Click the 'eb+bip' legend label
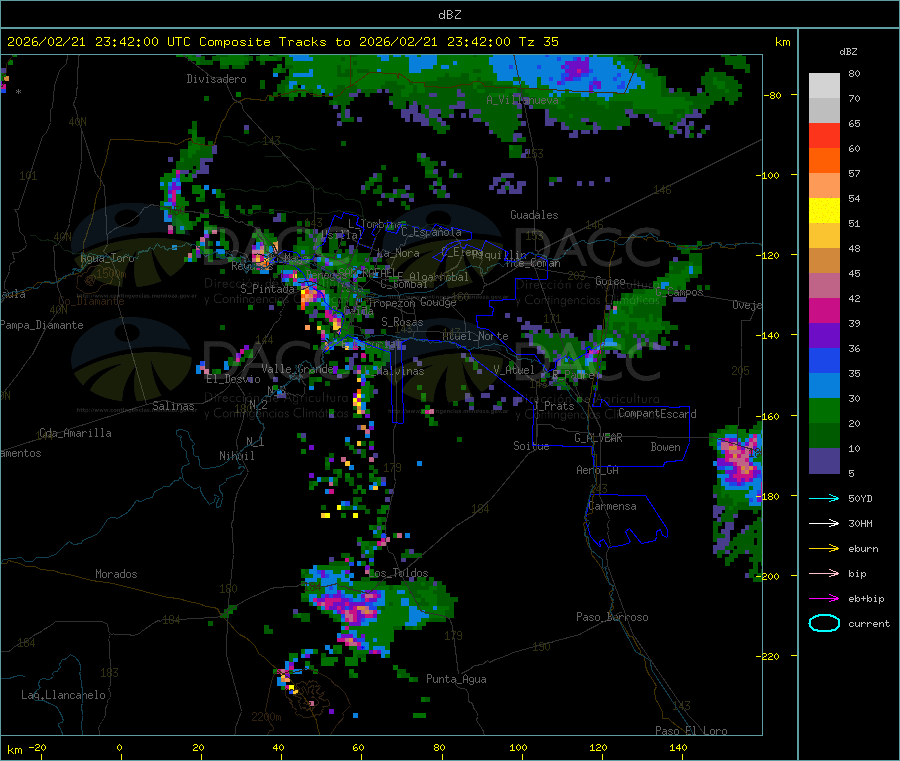Viewport: 900px width, 761px height. click(x=866, y=599)
